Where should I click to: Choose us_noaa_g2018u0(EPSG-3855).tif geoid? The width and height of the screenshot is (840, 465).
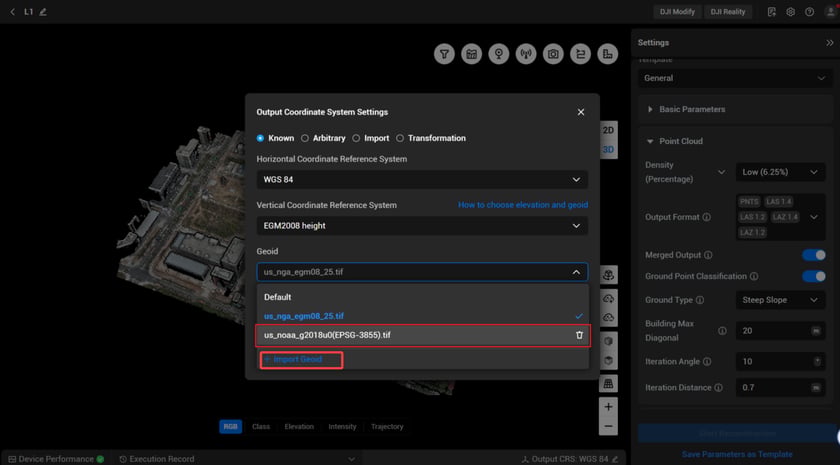tap(422, 335)
